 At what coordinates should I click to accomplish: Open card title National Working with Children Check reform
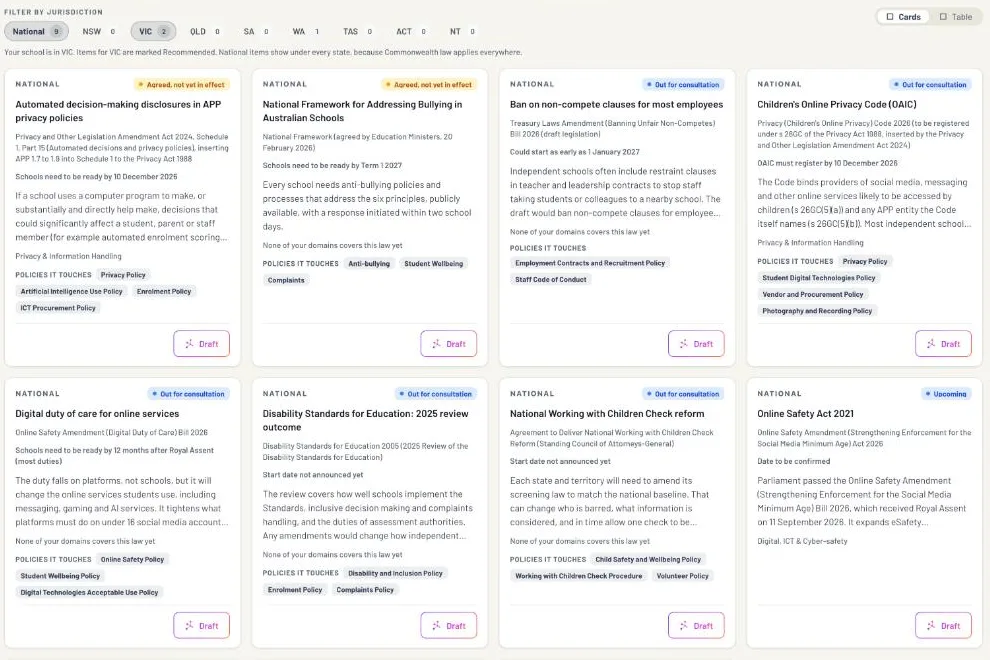click(607, 414)
